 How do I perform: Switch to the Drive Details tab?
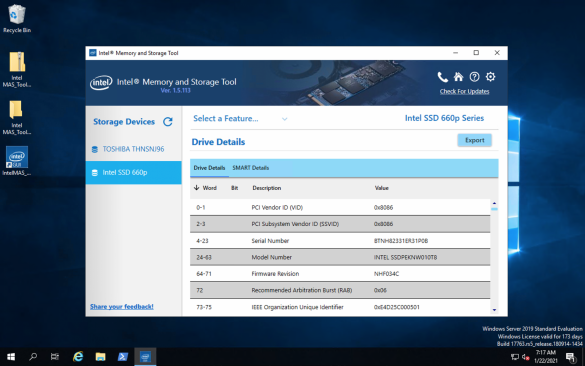(x=209, y=168)
